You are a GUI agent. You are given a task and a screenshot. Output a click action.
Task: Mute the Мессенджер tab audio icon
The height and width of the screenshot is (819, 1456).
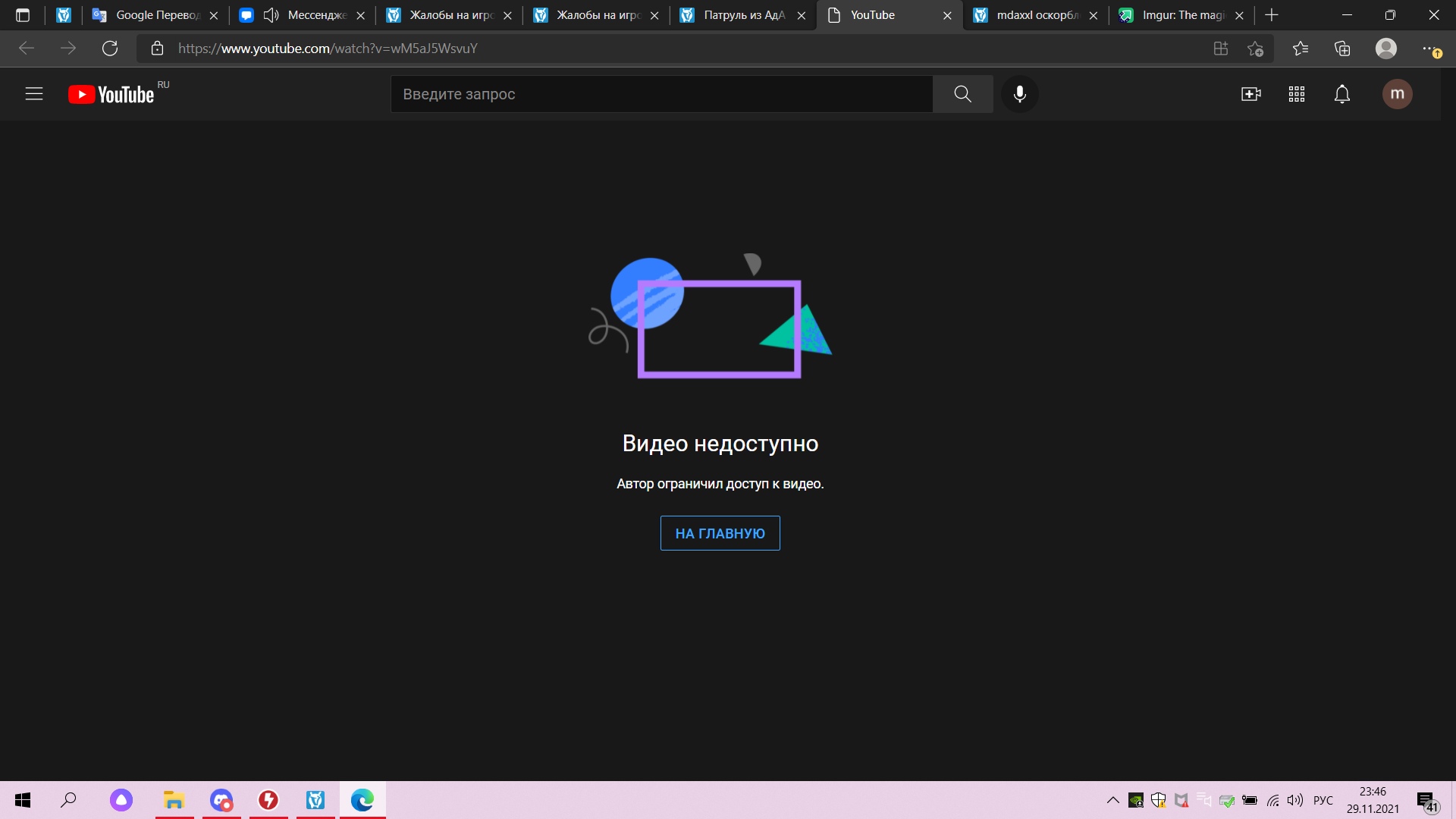coord(271,15)
